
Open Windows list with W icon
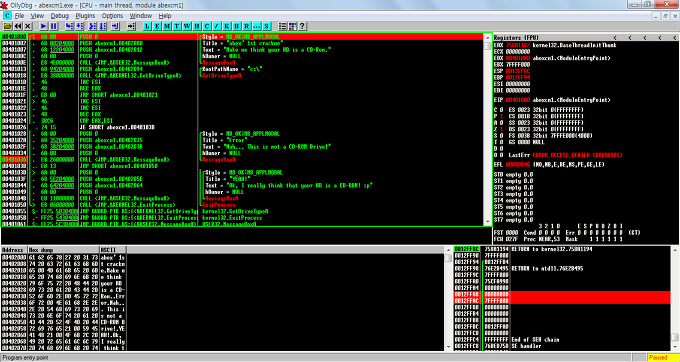[187, 26]
